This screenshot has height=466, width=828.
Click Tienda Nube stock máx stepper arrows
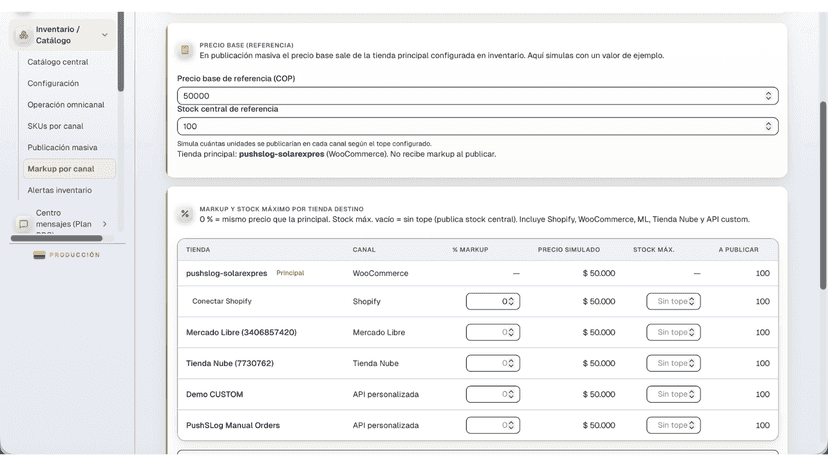(692, 363)
